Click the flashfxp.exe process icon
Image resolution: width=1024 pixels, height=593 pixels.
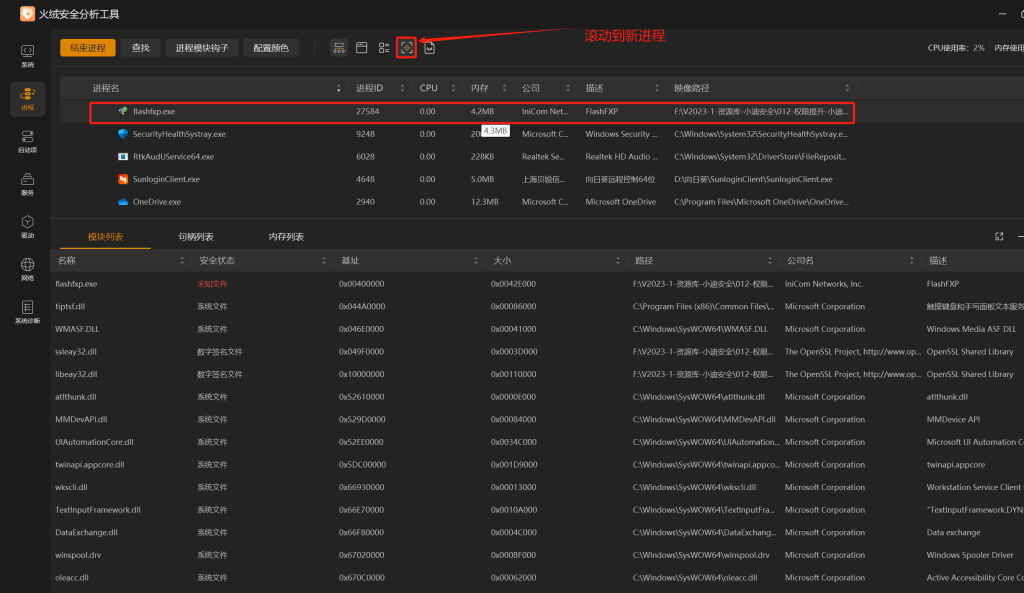pyautogui.click(x=123, y=111)
